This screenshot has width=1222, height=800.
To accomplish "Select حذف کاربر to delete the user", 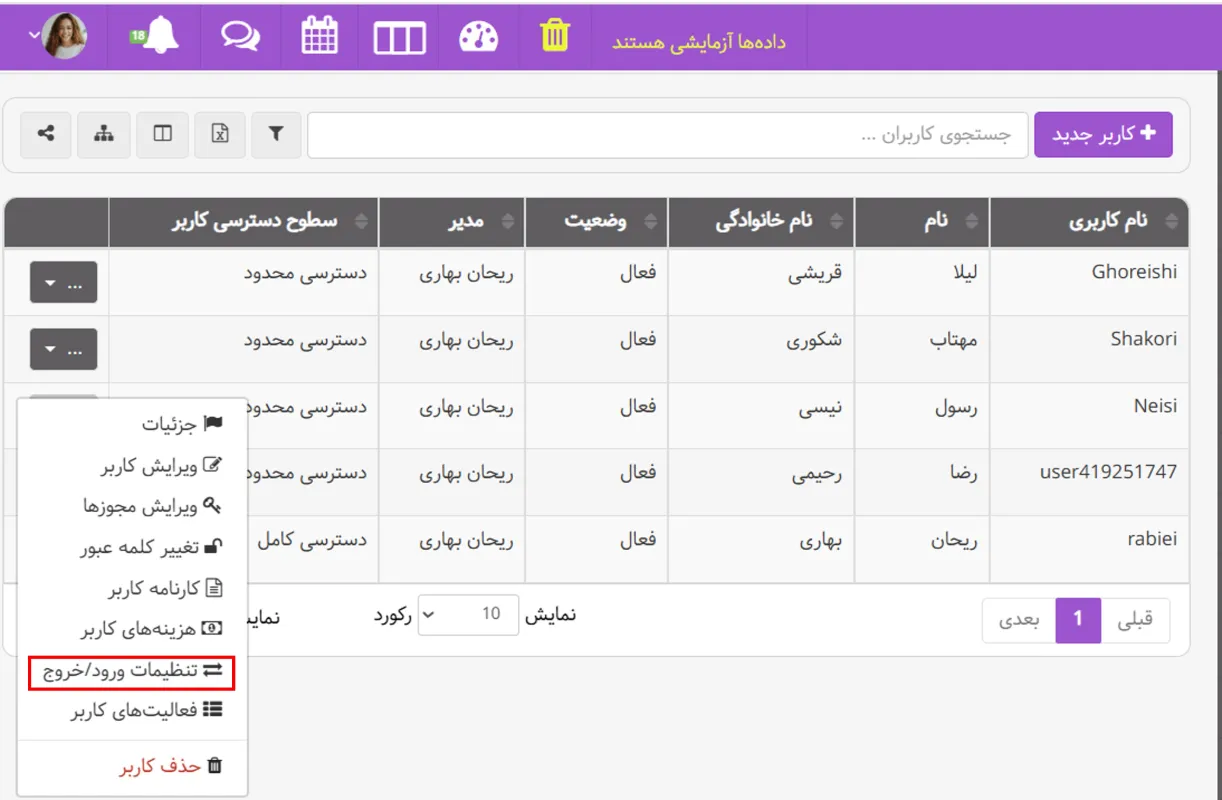I will pyautogui.click(x=170, y=765).
